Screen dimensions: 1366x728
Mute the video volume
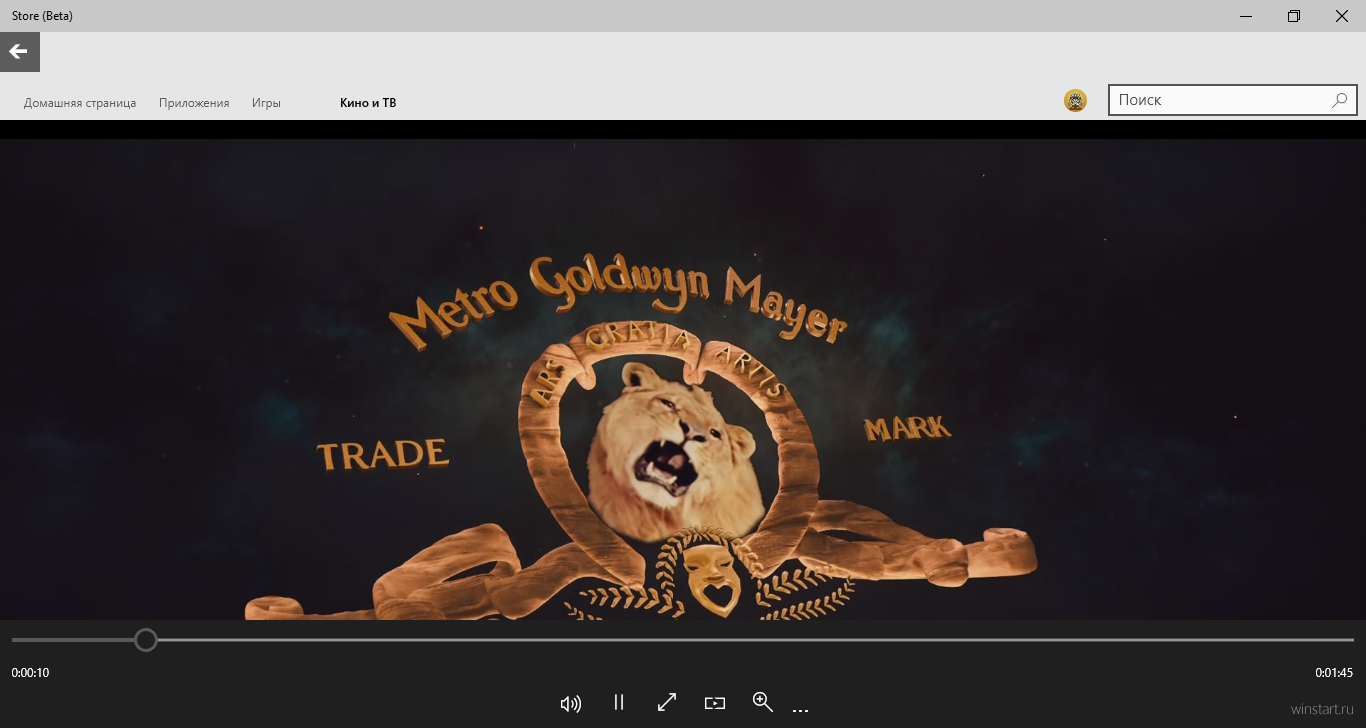571,703
